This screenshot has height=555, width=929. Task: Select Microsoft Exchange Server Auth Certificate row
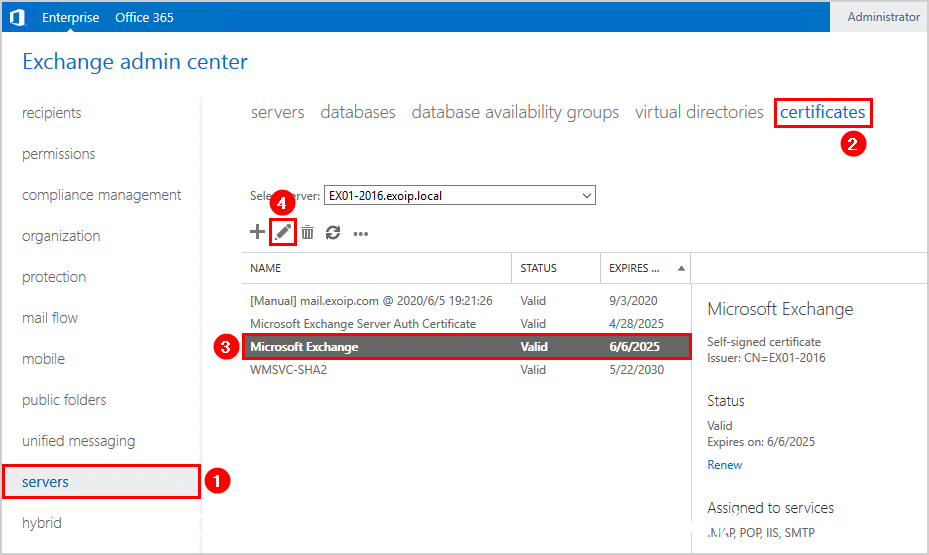[x=466, y=324]
